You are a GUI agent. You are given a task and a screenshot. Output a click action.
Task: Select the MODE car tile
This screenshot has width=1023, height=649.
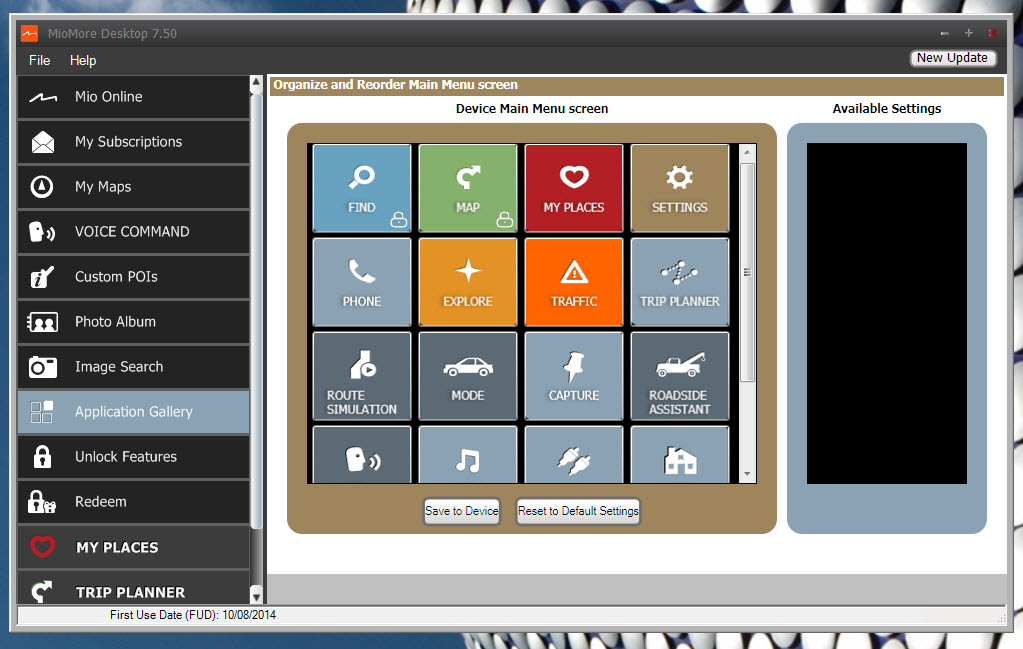point(468,376)
